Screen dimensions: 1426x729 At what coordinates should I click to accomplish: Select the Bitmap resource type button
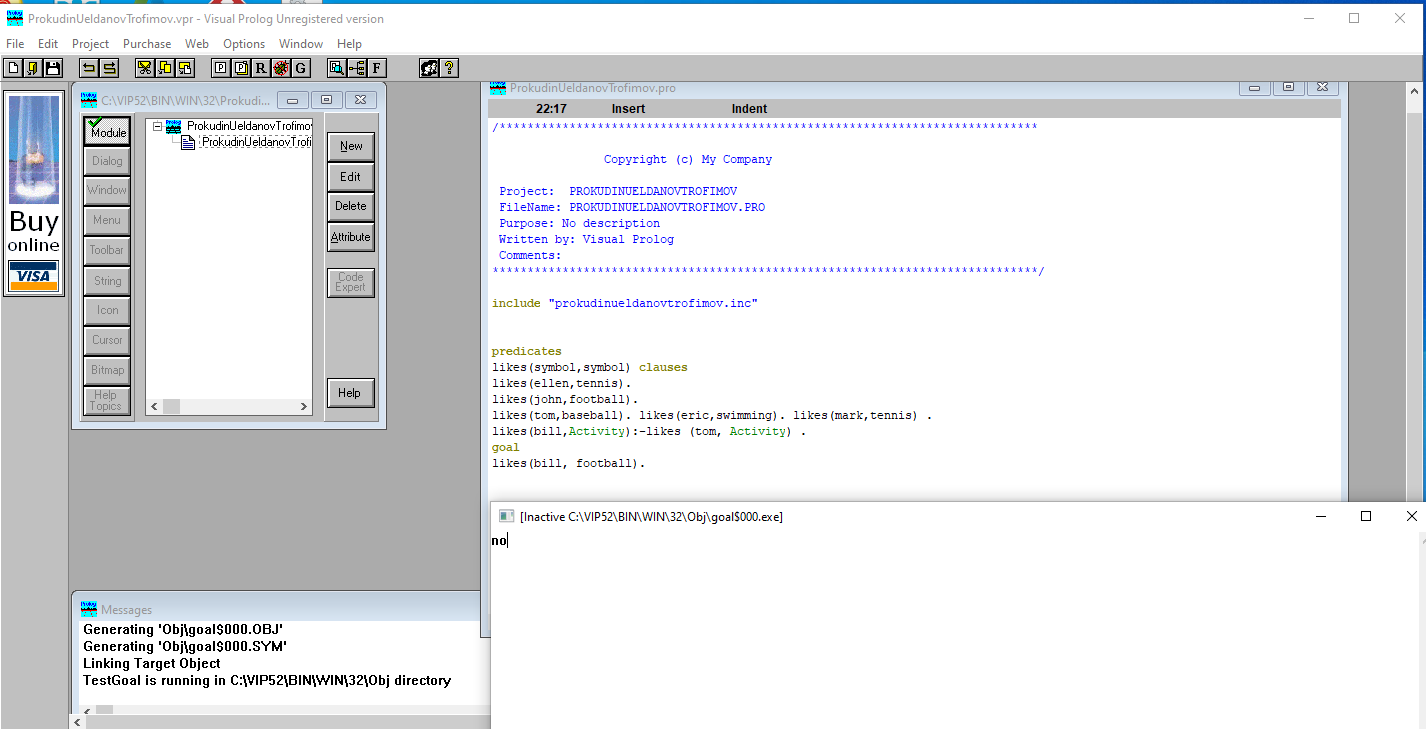point(107,370)
